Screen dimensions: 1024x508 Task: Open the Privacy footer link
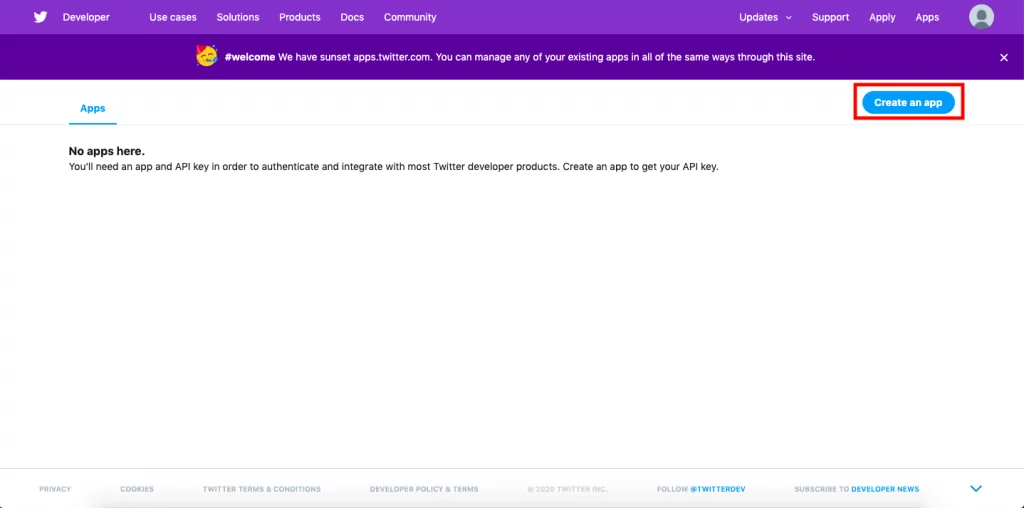(x=55, y=489)
